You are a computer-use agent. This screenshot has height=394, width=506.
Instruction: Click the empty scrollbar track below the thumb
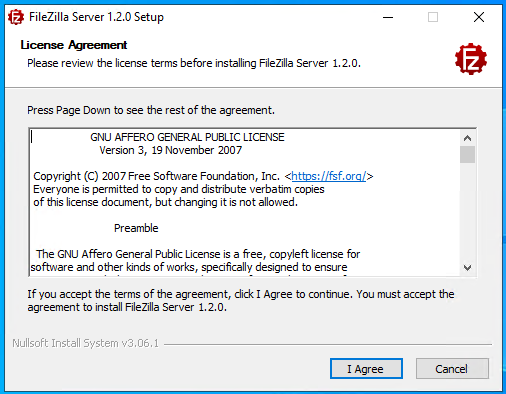tap(467, 211)
